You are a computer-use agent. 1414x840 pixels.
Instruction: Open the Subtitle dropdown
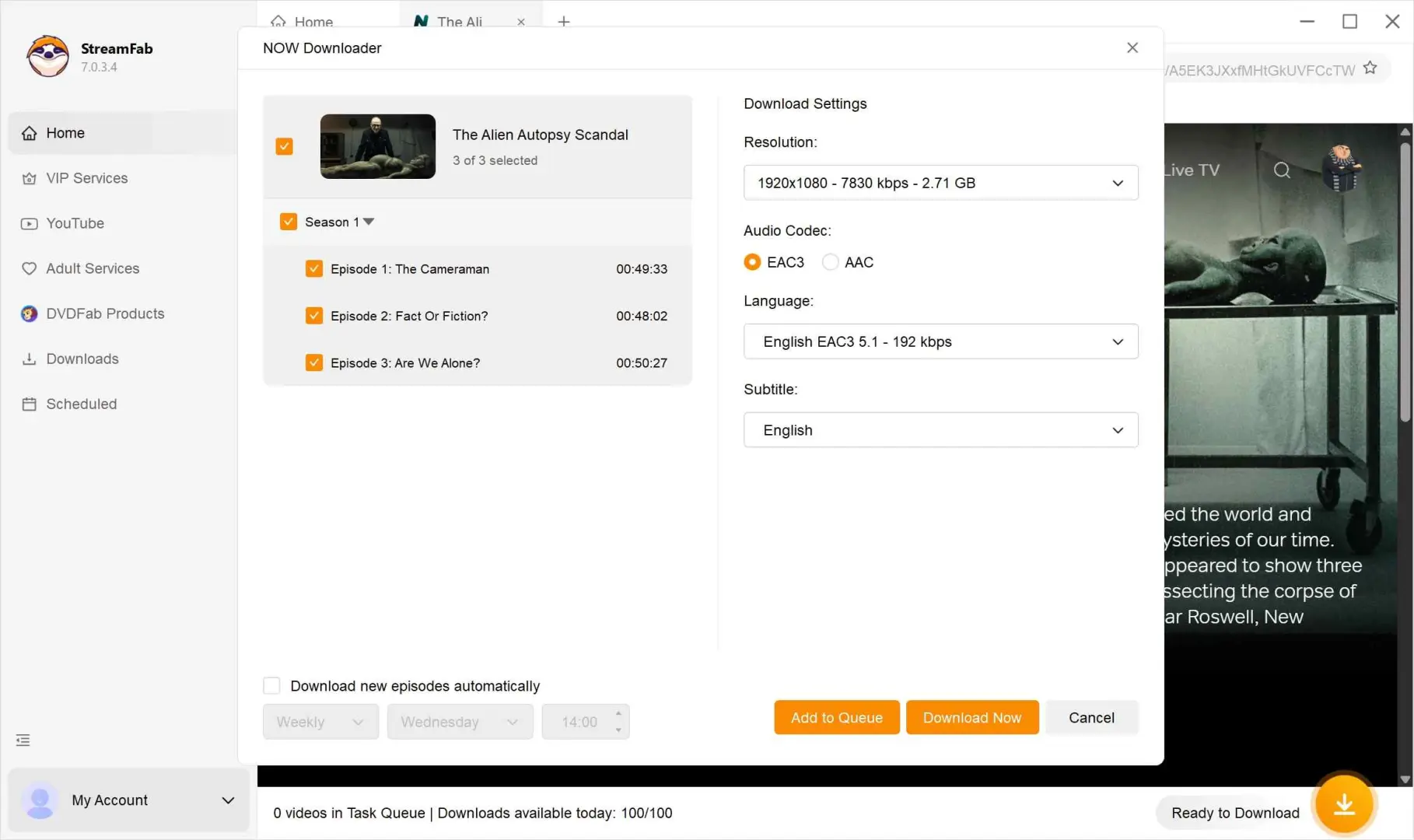941,430
